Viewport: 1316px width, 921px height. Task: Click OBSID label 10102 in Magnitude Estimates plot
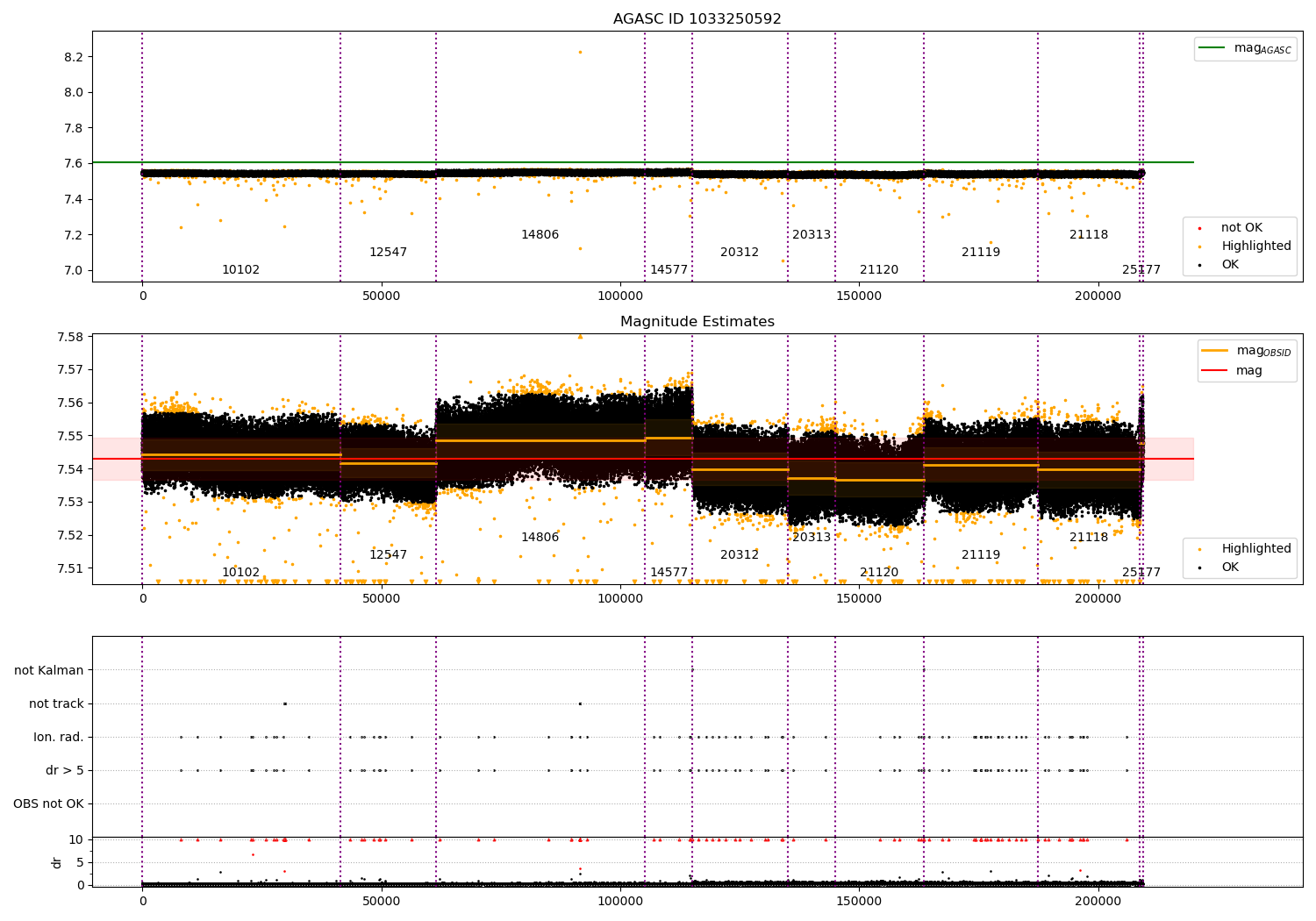[240, 573]
